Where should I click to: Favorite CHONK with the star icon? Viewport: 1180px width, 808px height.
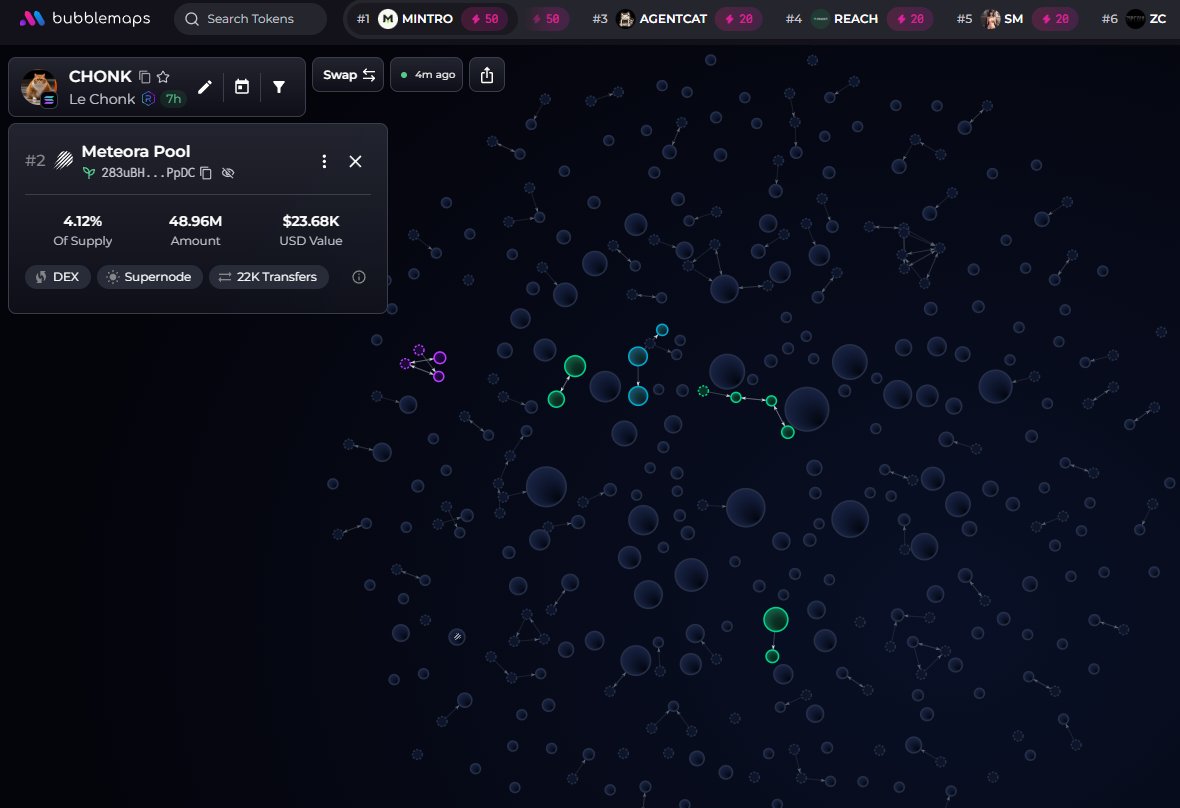tap(163, 77)
